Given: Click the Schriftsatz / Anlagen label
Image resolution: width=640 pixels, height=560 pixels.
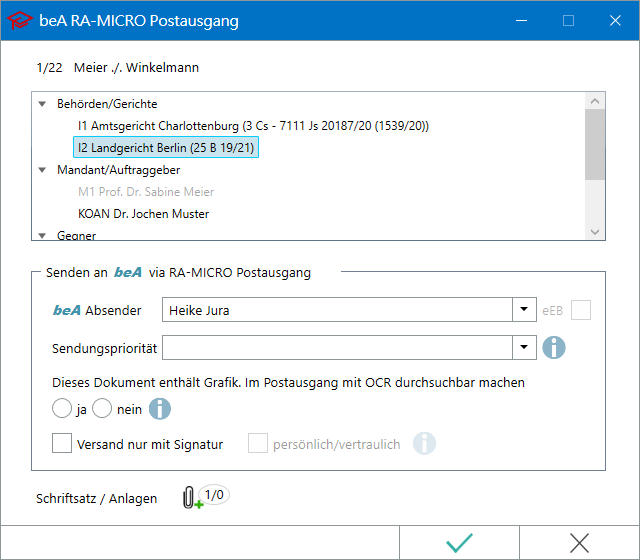Looking at the screenshot, I should (x=96, y=498).
